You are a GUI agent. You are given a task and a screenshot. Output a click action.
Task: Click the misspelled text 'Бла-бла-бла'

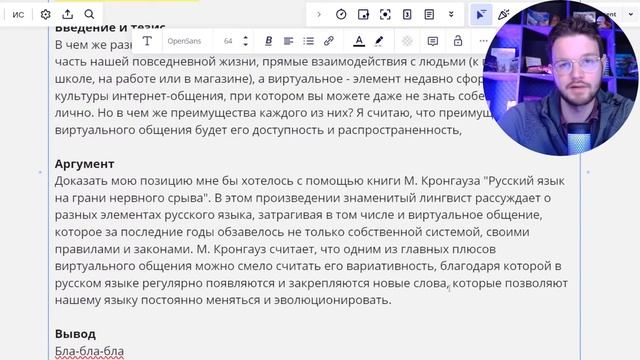click(89, 351)
